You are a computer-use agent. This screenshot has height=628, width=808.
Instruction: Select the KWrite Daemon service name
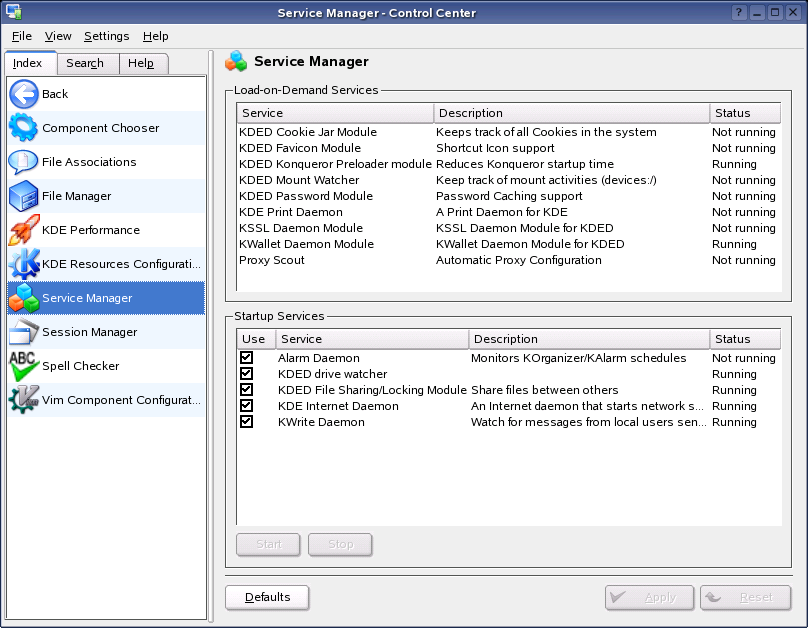click(321, 422)
